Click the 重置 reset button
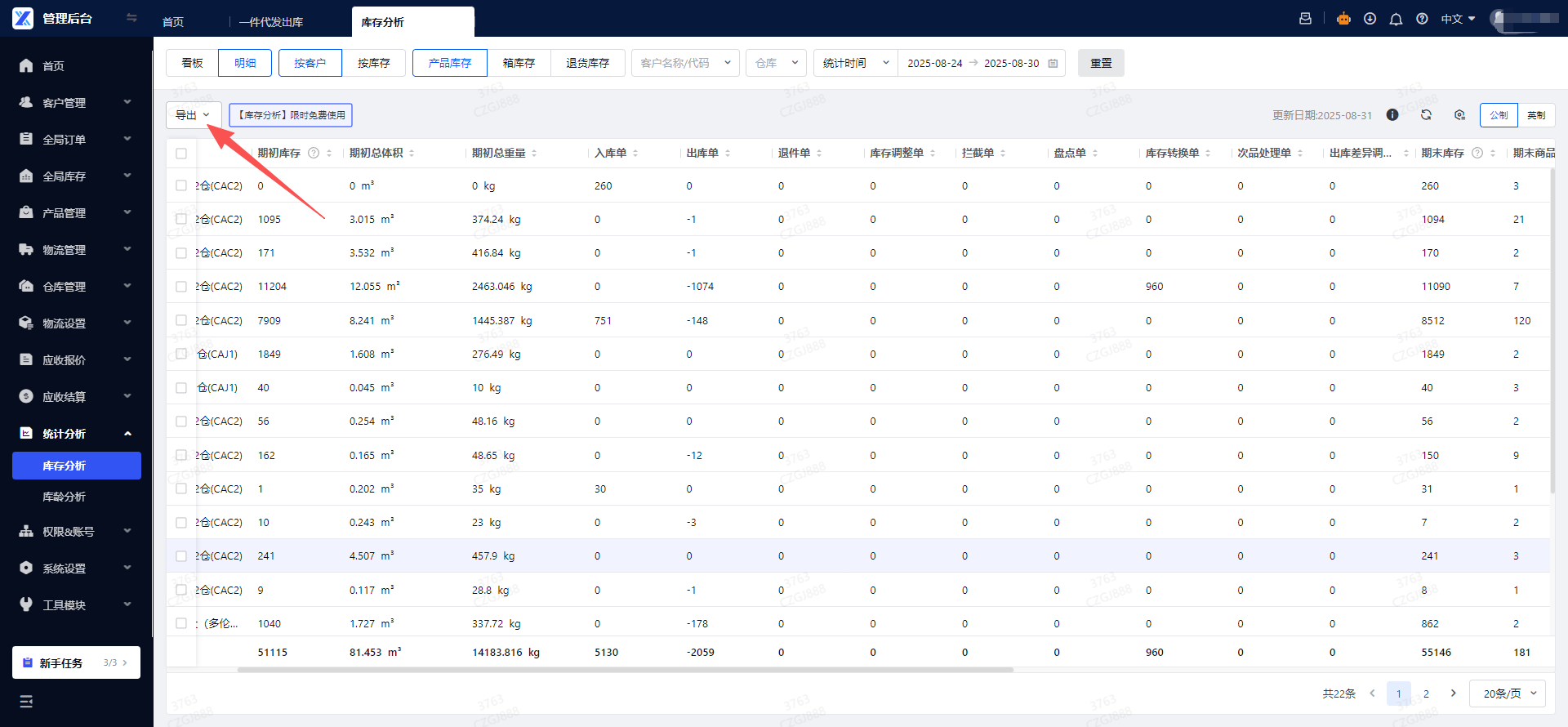 (1100, 63)
